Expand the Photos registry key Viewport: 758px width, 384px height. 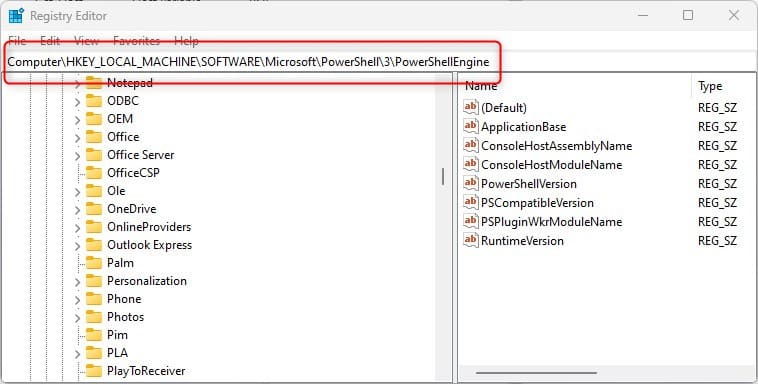pos(77,318)
